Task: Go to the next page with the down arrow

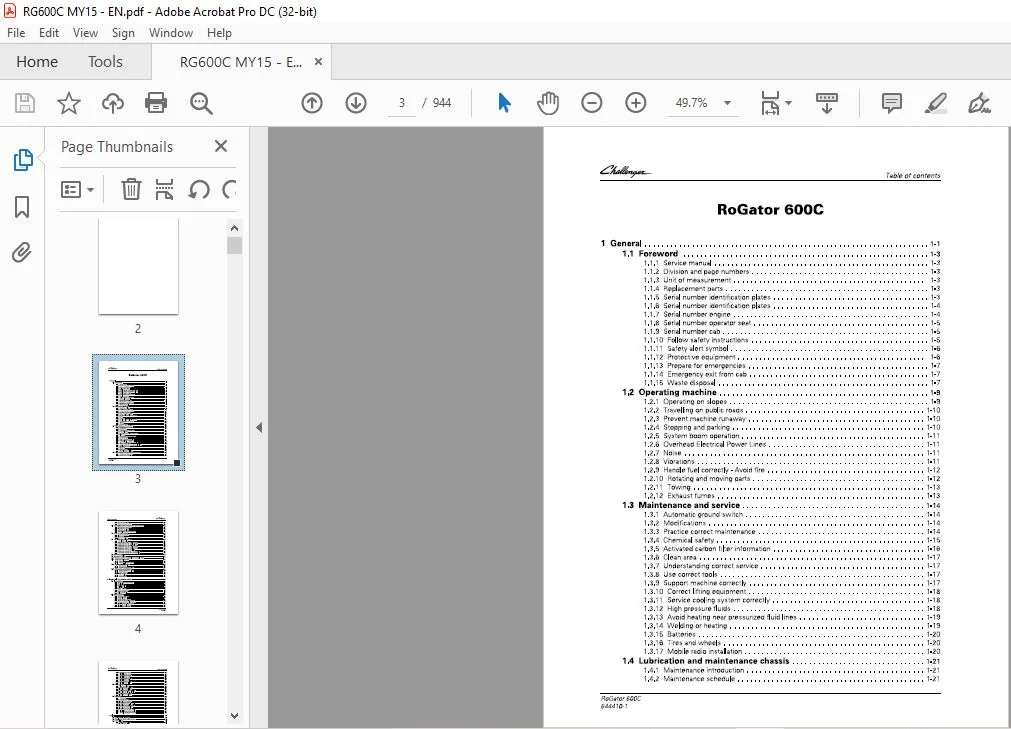Action: tap(356, 103)
